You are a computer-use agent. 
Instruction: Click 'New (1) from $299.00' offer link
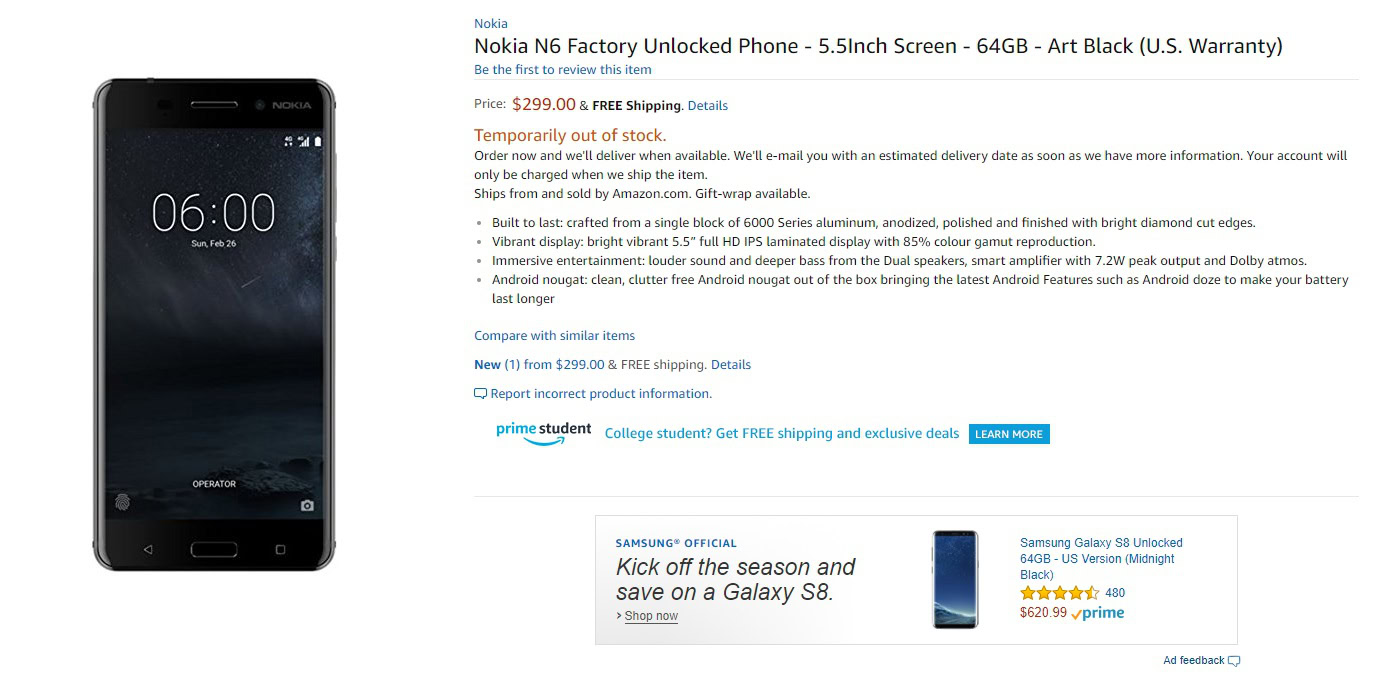click(x=539, y=364)
